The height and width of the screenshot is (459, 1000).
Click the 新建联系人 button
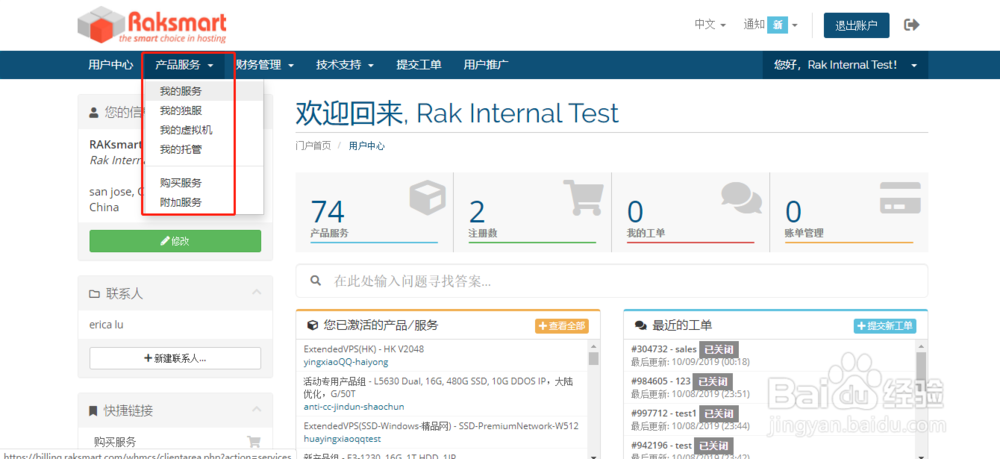coord(175,358)
